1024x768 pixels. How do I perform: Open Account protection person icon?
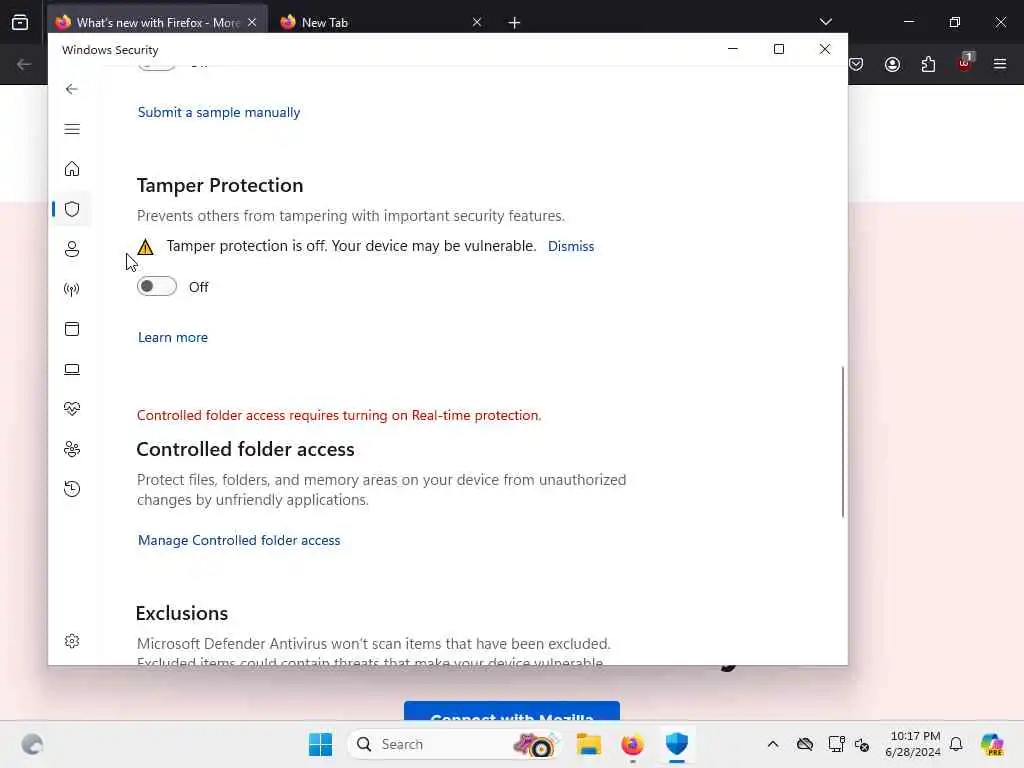72,249
